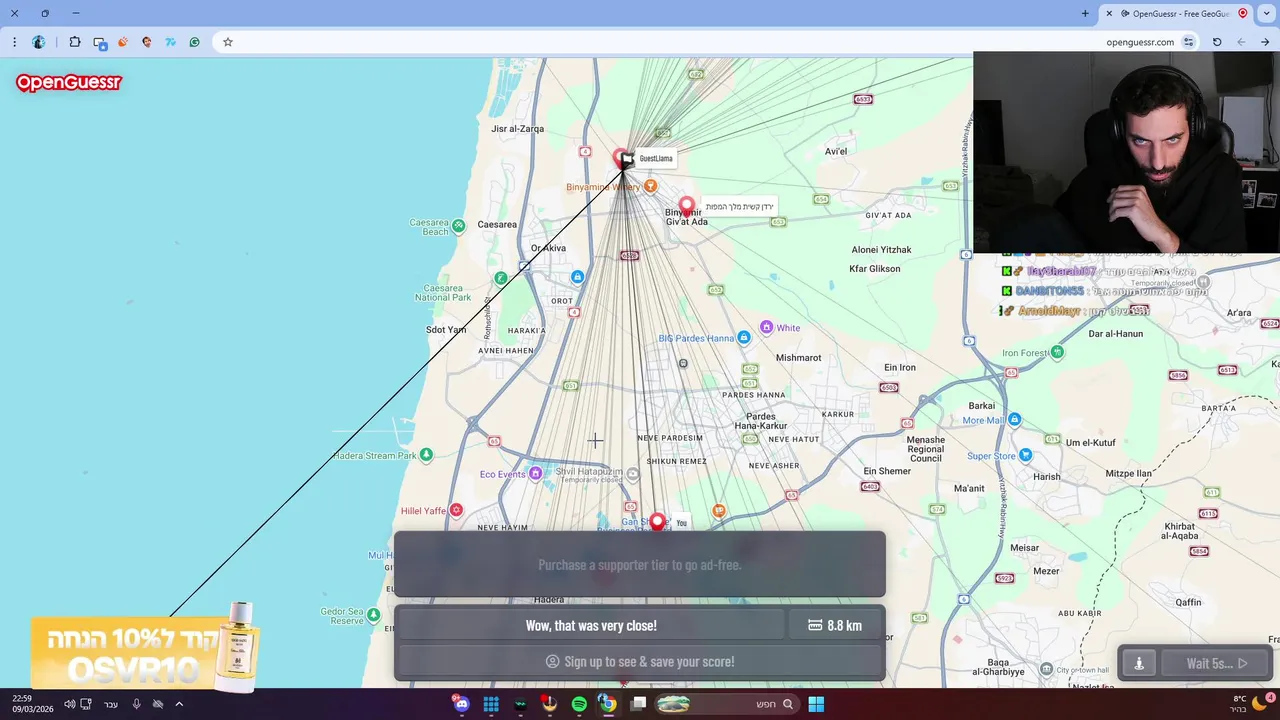This screenshot has width=1280, height=720.
Task: Click Purchase a supporter tier banner
Action: click(640, 565)
